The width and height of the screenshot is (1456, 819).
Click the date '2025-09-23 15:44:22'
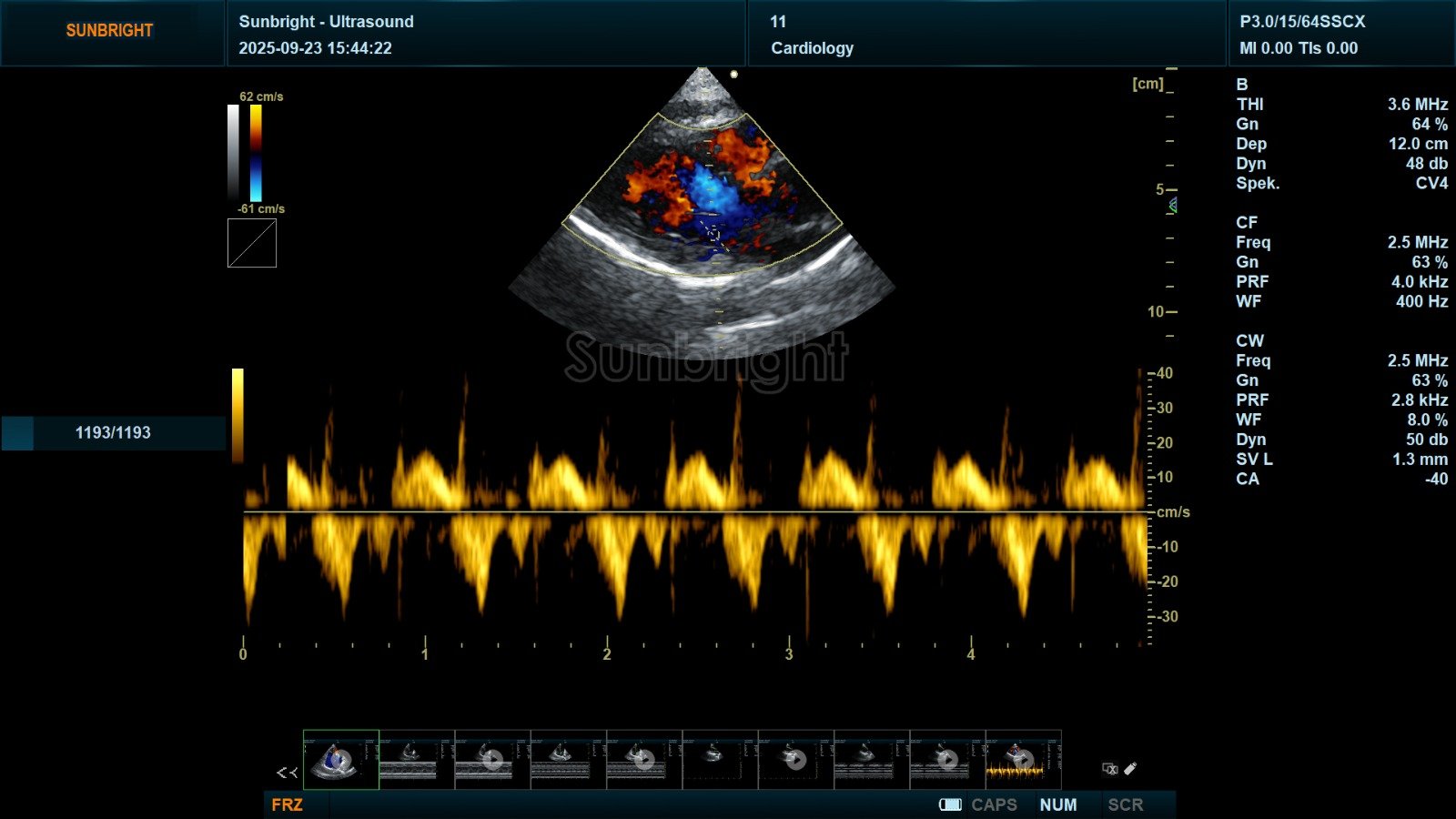315,48
